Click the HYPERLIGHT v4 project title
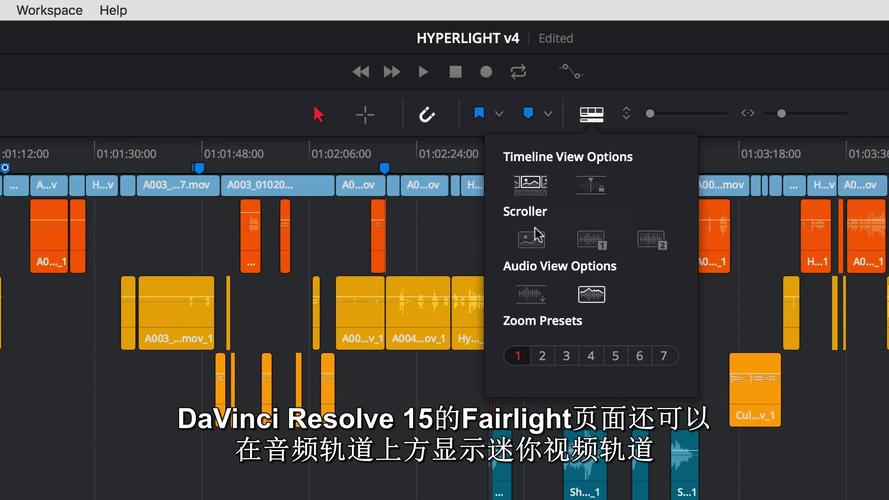 tap(468, 38)
